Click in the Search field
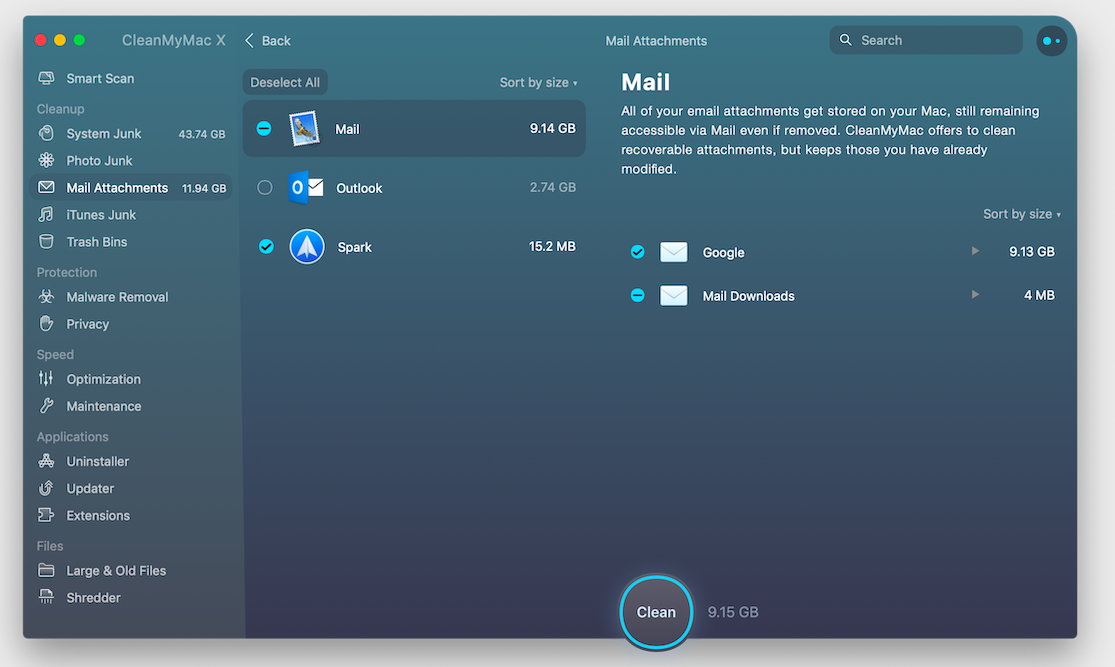This screenshot has width=1115, height=667. point(926,40)
